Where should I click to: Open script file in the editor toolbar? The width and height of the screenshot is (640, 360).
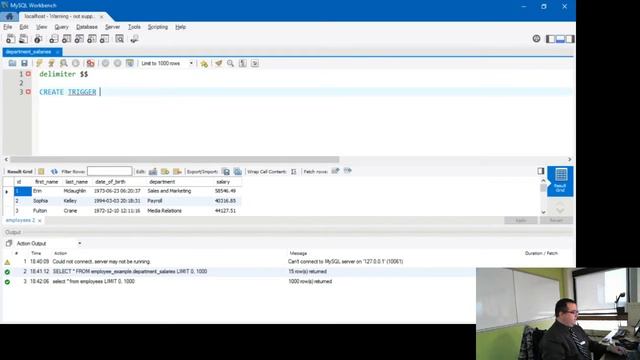12,63
